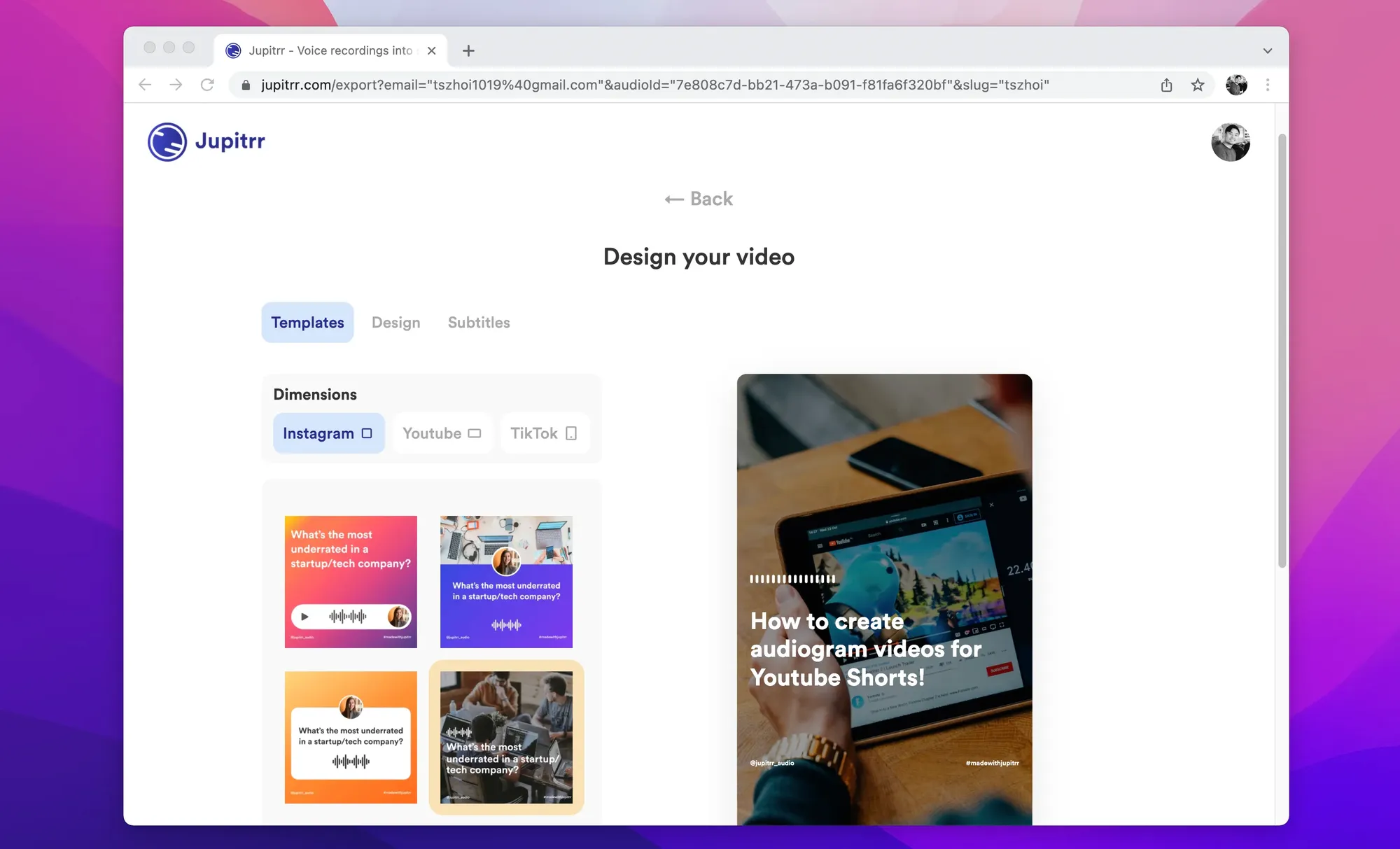Open the Chrome three-dot menu

[x=1268, y=85]
